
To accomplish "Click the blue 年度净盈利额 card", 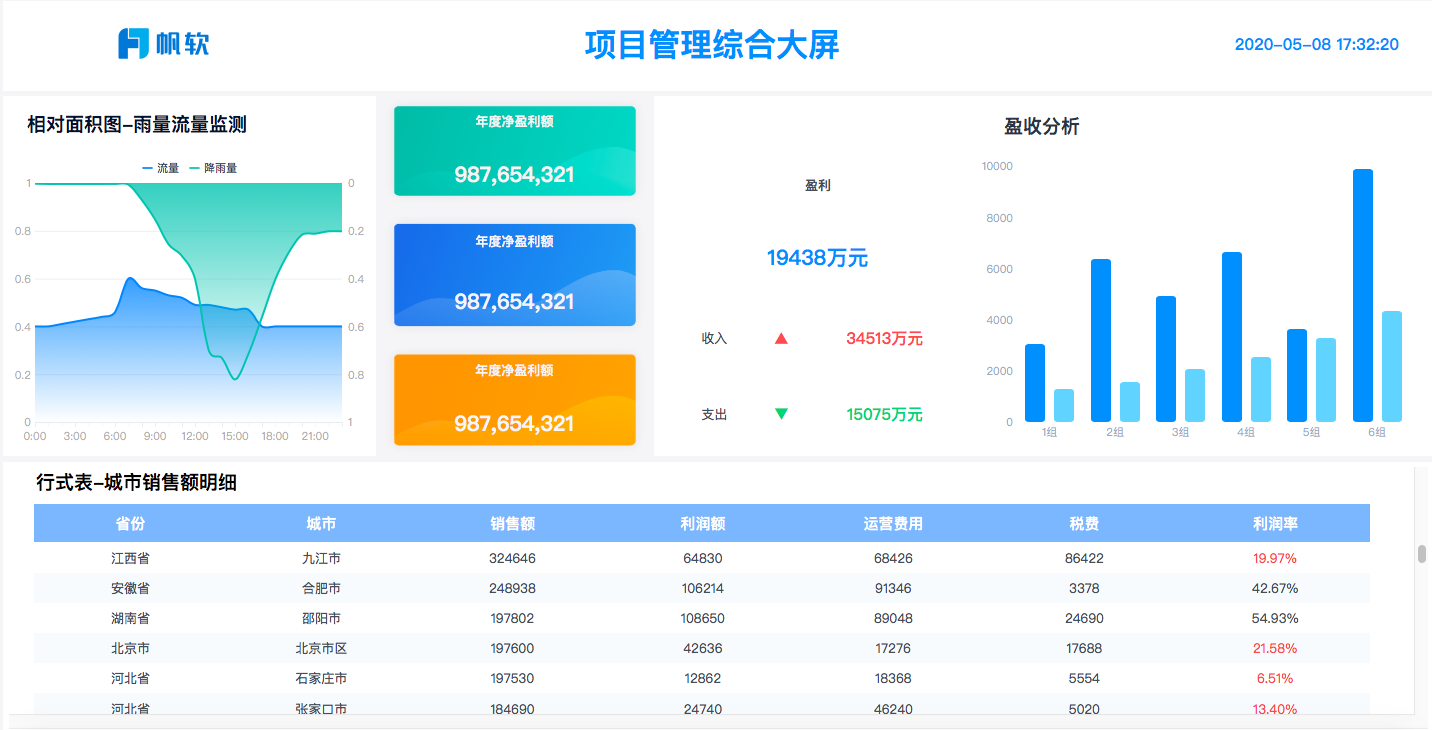I will (514, 275).
